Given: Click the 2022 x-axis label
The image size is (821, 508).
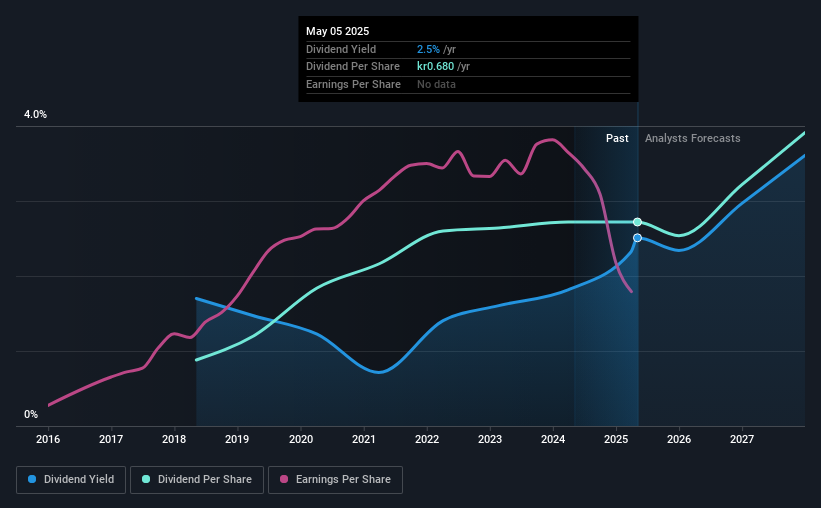Looking at the screenshot, I should (x=427, y=439).
